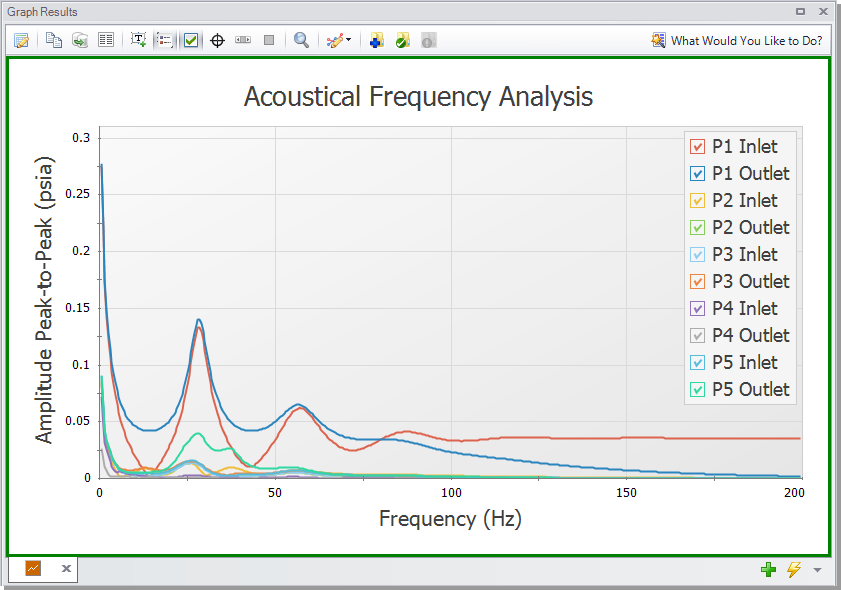841x590 pixels.
Task: Toggle the P3 Outlet legend checkbox
Action: point(698,282)
